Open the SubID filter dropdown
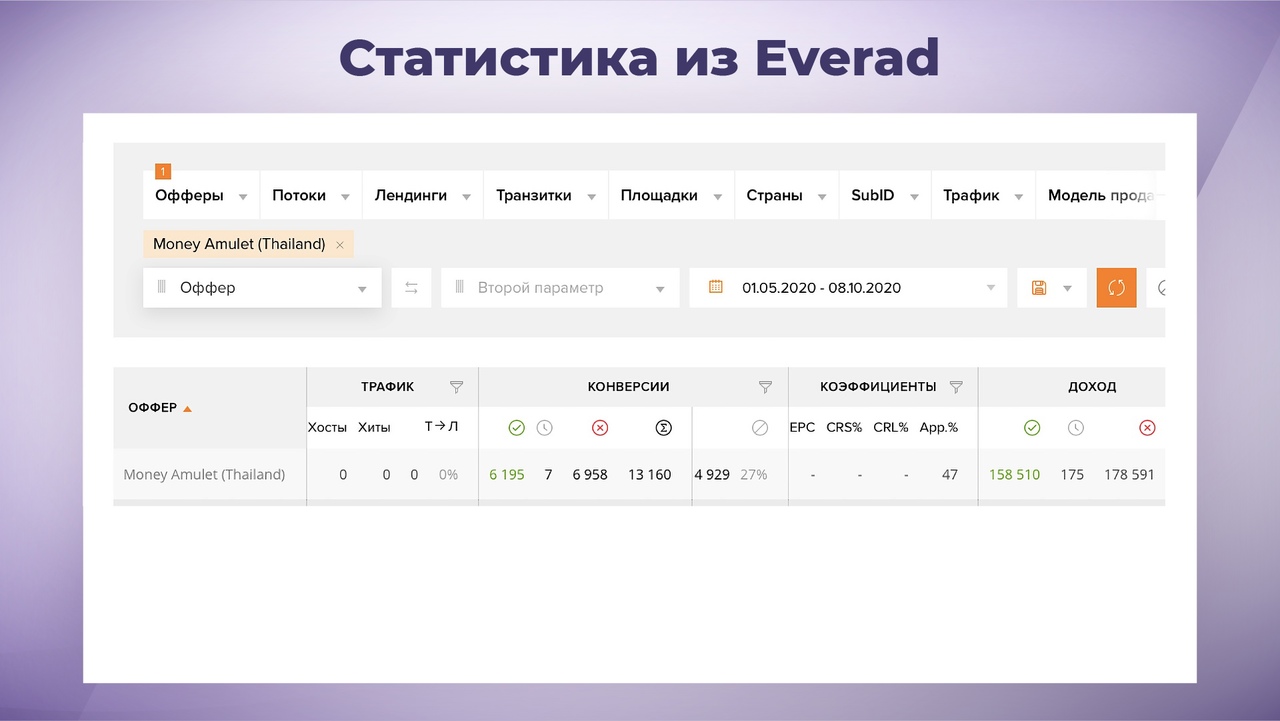This screenshot has height=721, width=1280. coord(885,195)
